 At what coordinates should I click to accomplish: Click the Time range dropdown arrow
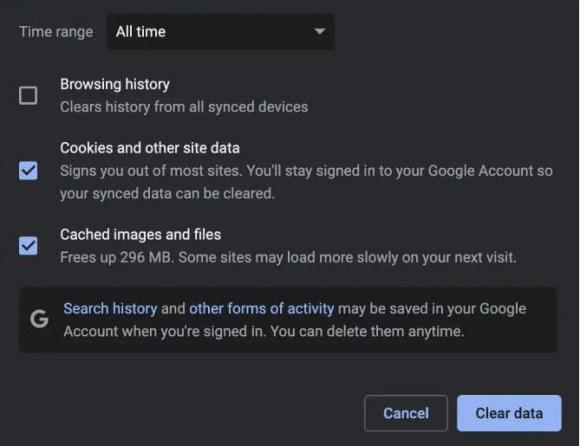pyautogui.click(x=320, y=32)
